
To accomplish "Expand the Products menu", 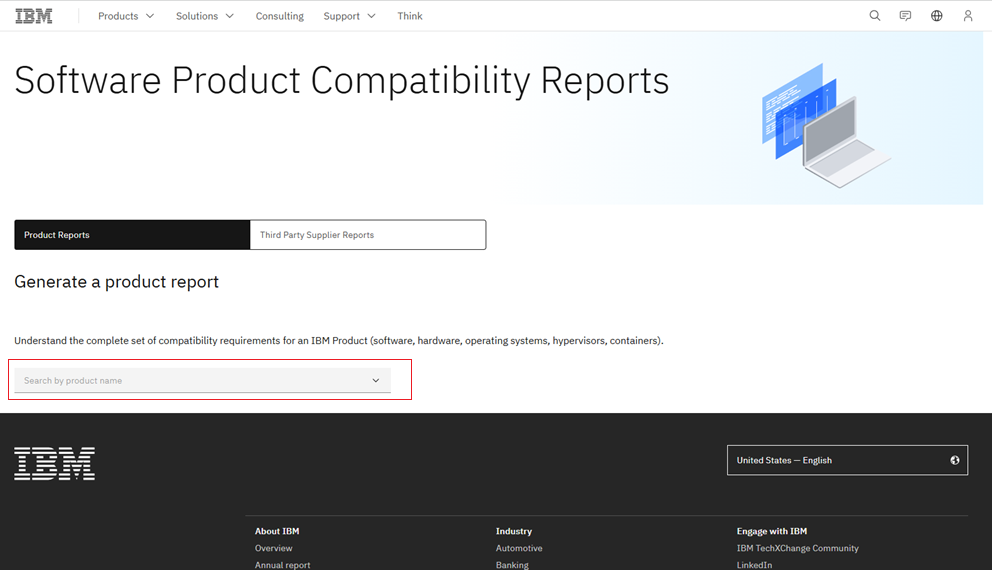I will pyautogui.click(x=126, y=16).
